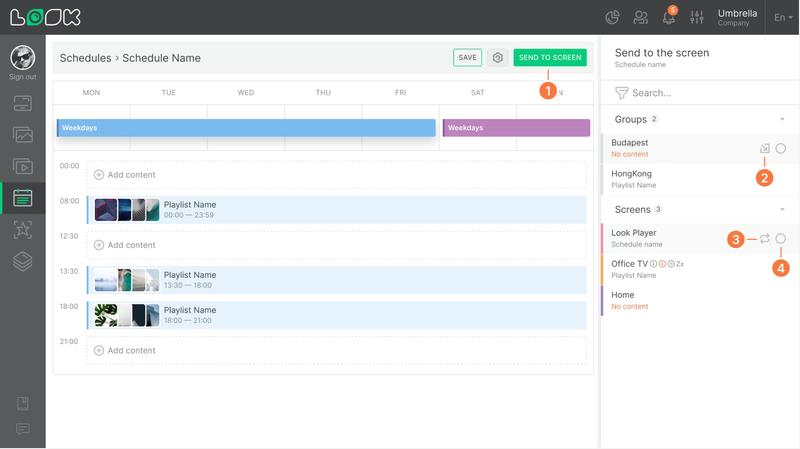This screenshot has height=449, width=800.
Task: Click the 18:00 — 21:00 time range
Action: pos(188,320)
